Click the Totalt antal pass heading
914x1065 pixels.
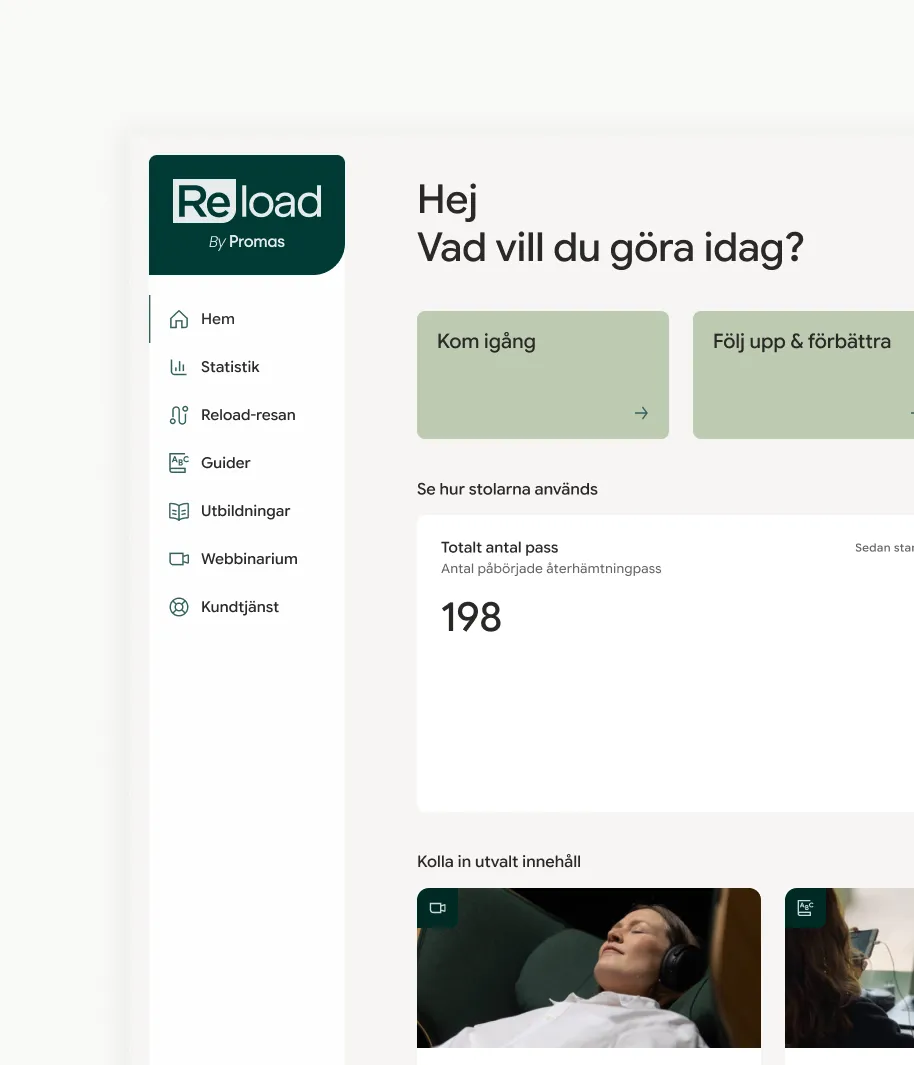coord(499,547)
